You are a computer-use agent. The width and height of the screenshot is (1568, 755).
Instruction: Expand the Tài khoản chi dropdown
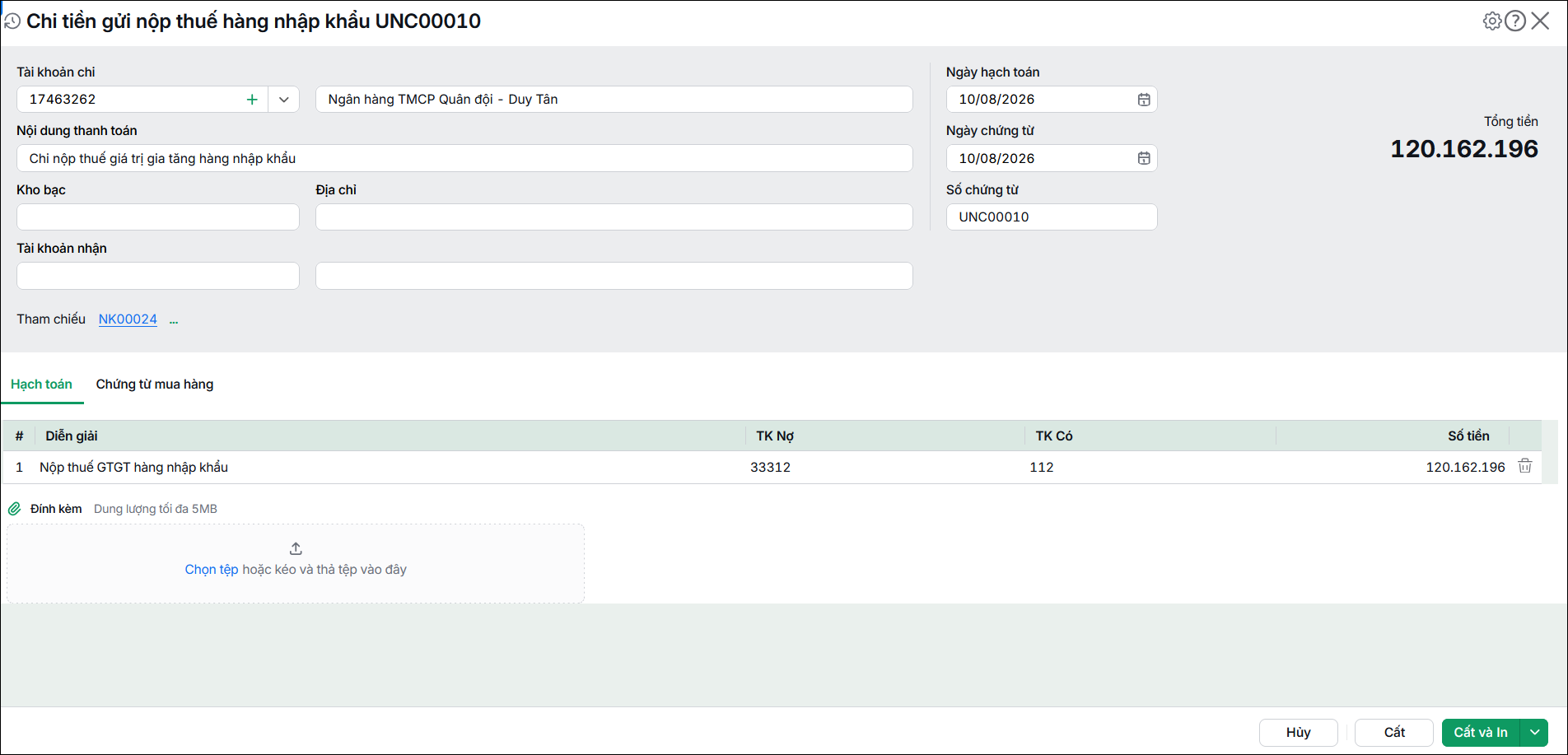(x=284, y=100)
